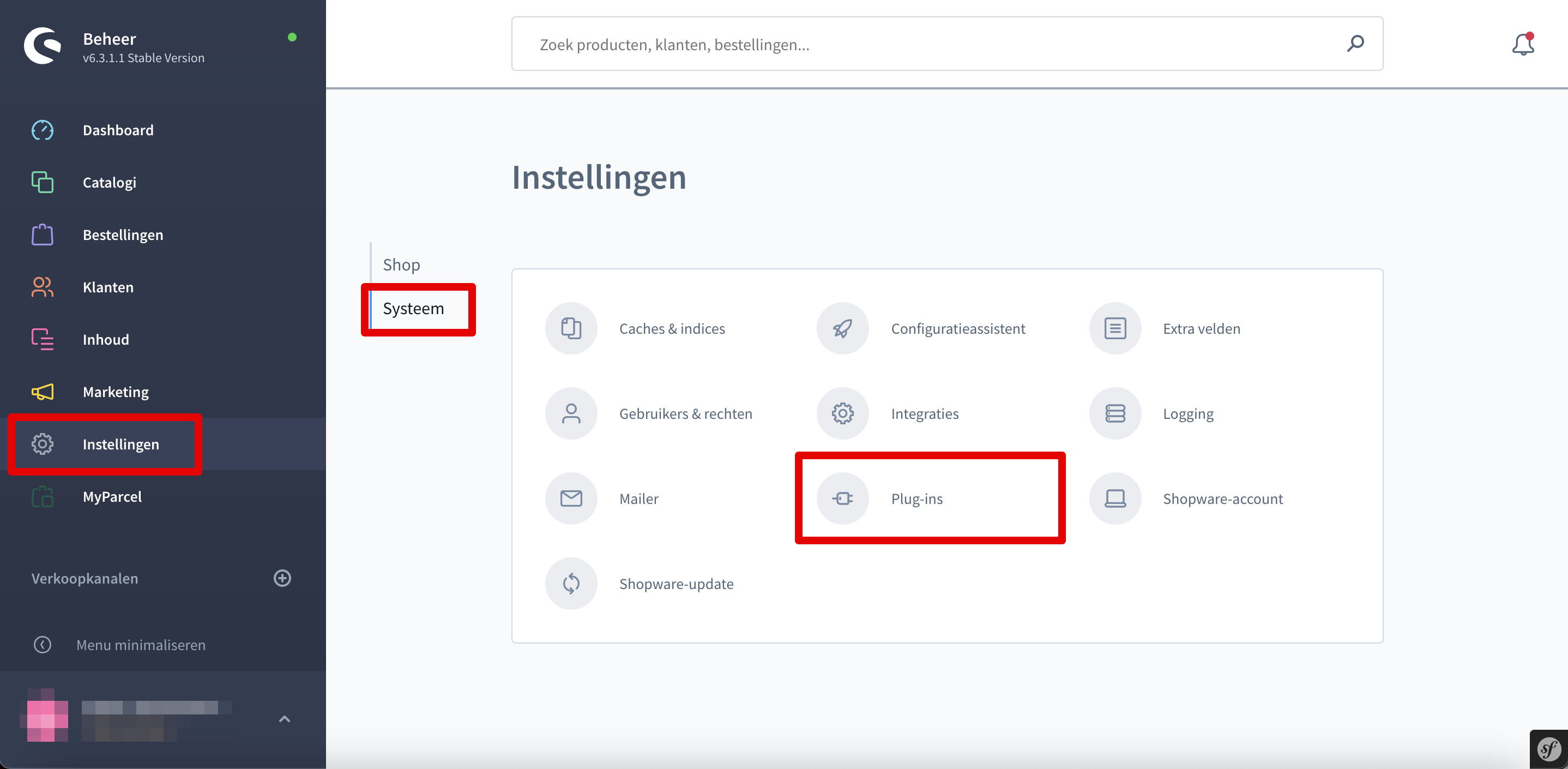Click the Gebruikers & rechten user icon
The width and height of the screenshot is (1568, 769).
pos(571,413)
